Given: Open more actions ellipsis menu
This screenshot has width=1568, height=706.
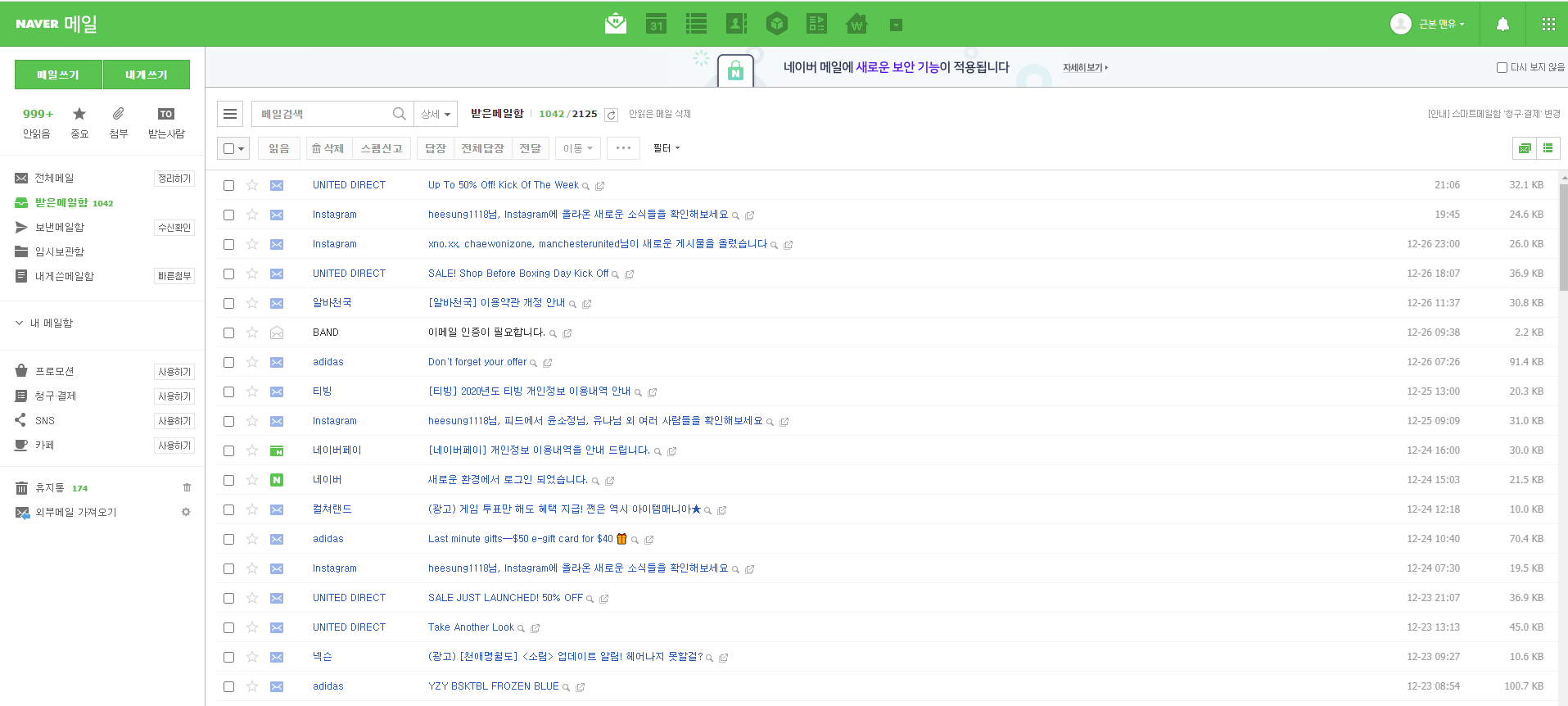Looking at the screenshot, I should click(623, 148).
